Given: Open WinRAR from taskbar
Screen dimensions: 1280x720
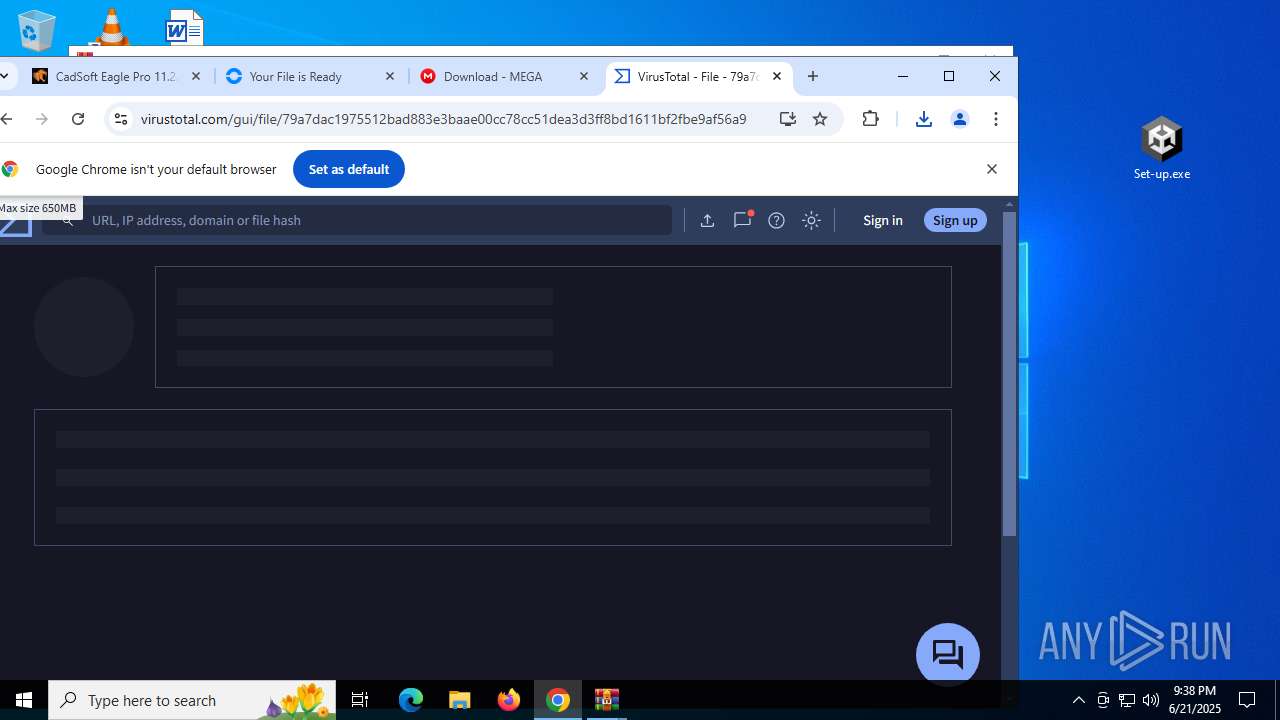Looking at the screenshot, I should click(x=607, y=700).
